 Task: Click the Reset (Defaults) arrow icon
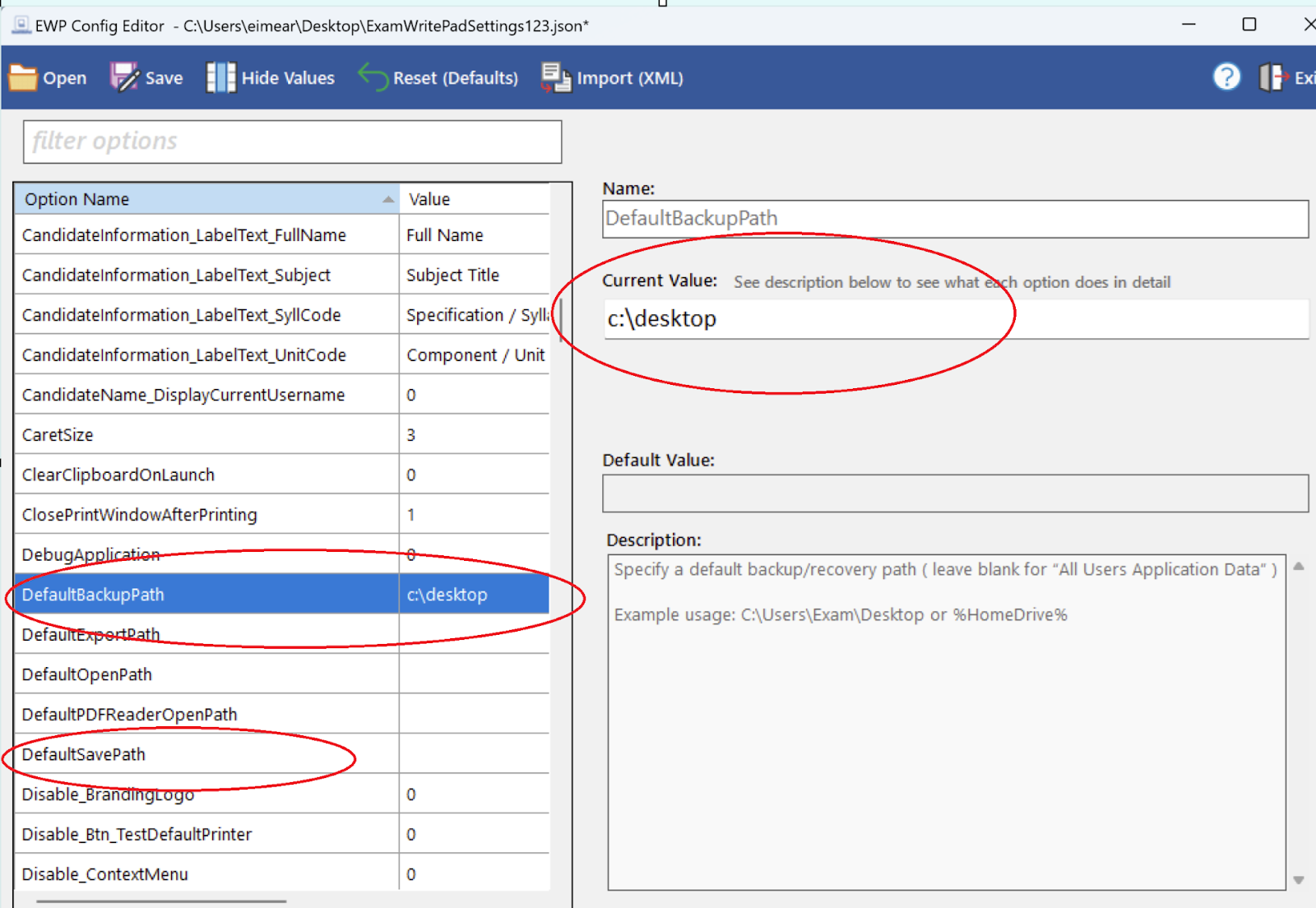(373, 77)
